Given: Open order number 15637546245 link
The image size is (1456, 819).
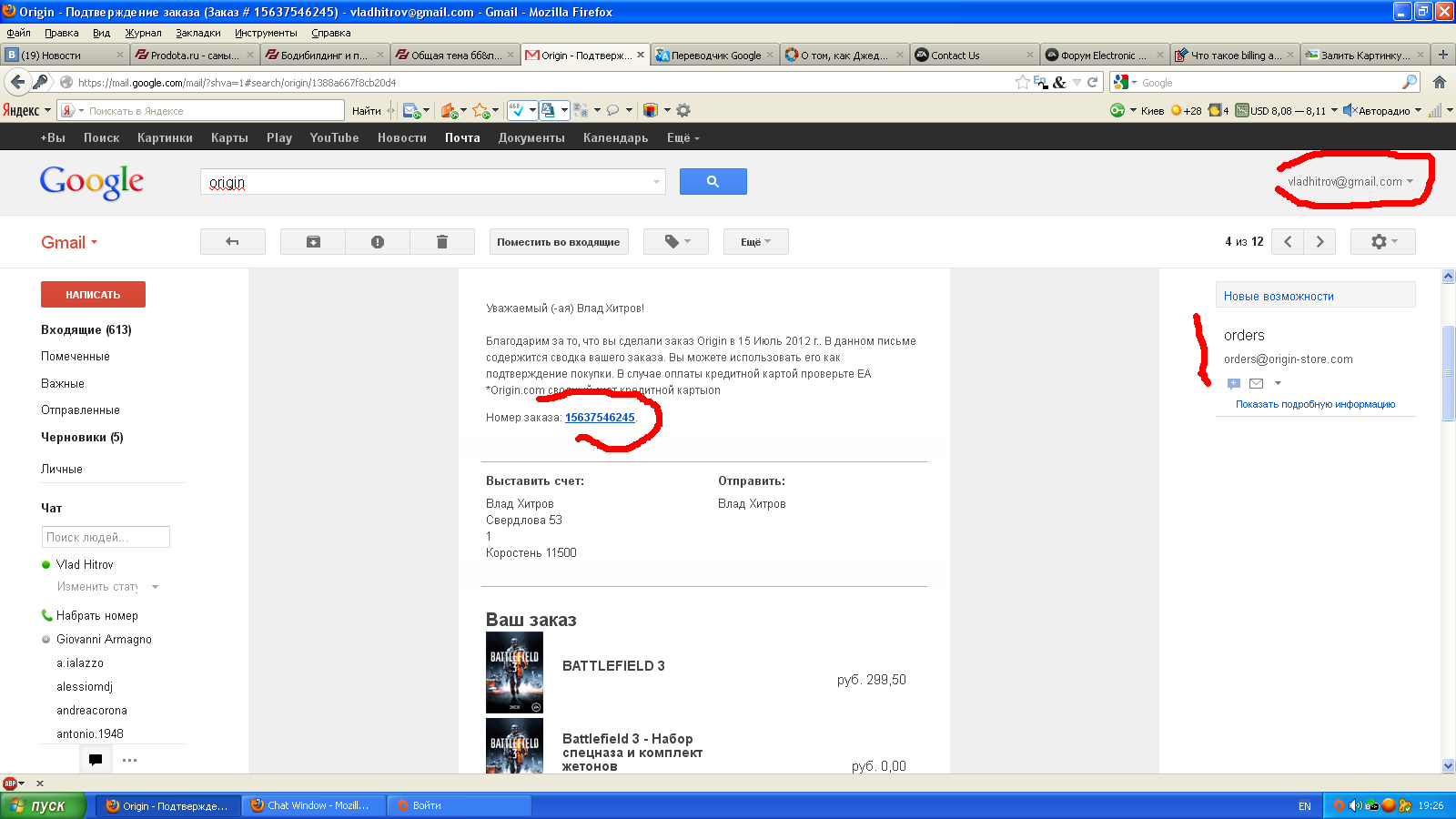Looking at the screenshot, I should [x=600, y=418].
